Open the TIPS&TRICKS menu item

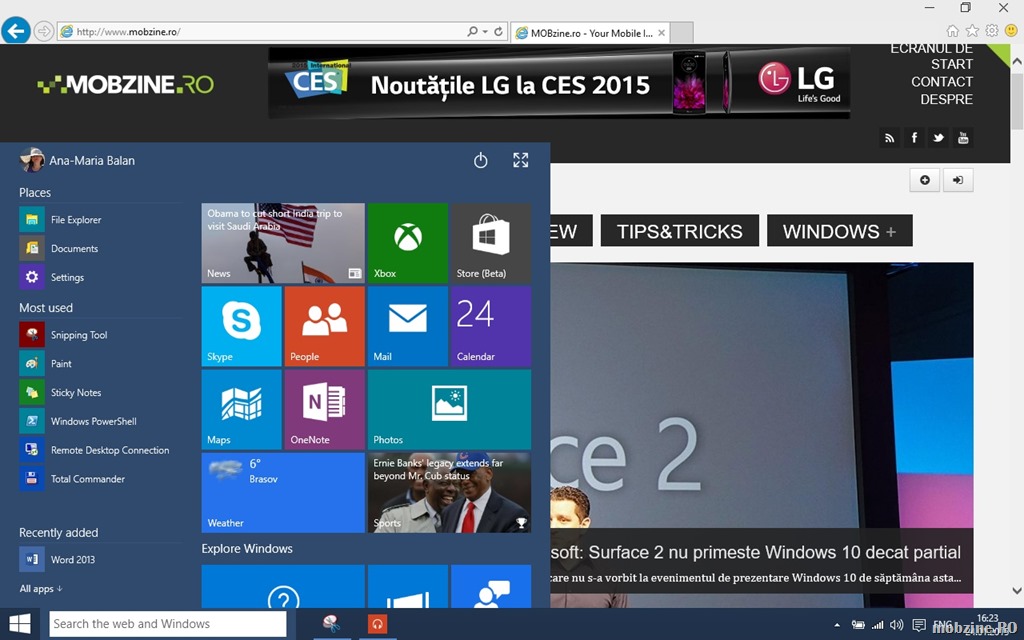(680, 231)
